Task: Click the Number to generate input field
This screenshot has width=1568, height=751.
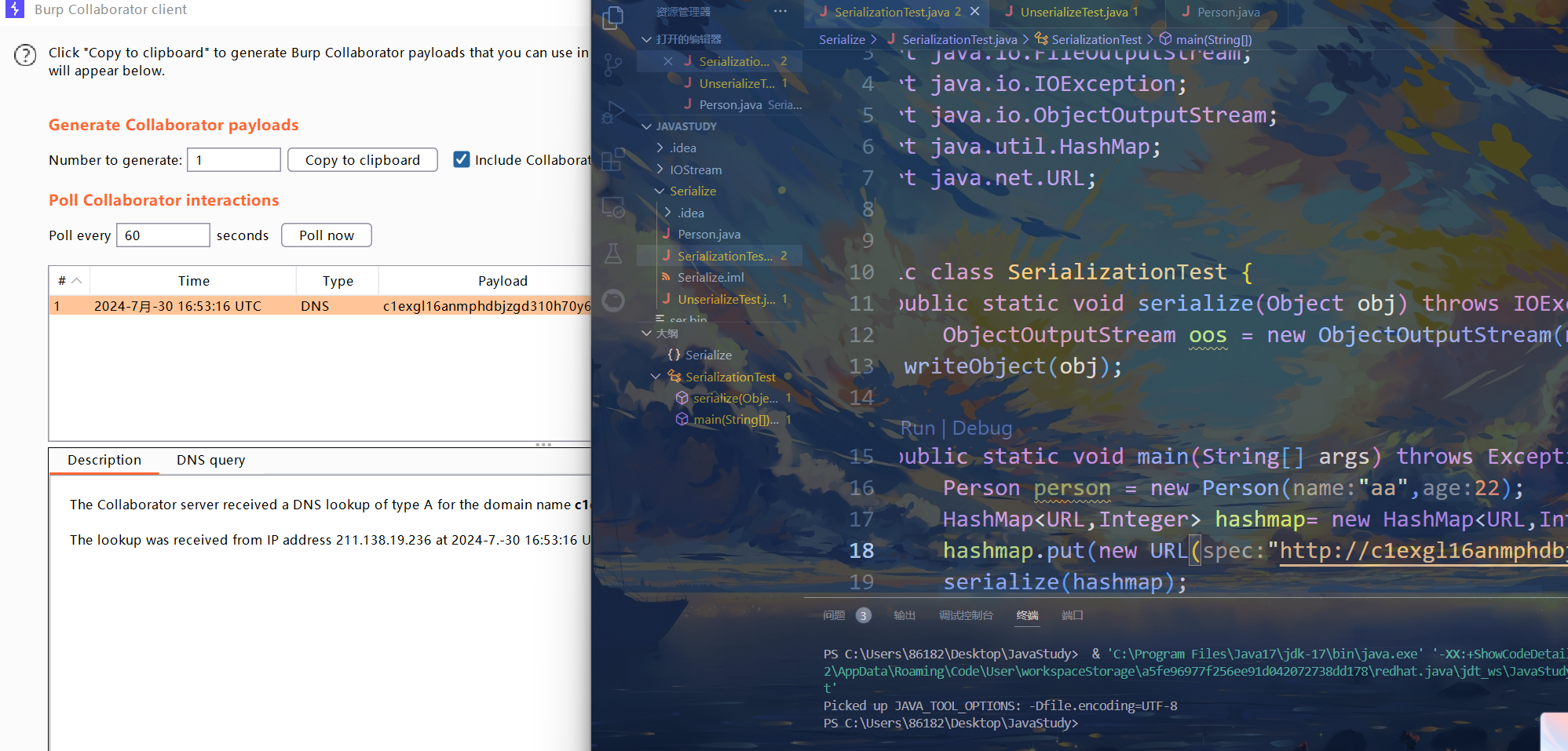Action: pyautogui.click(x=234, y=159)
